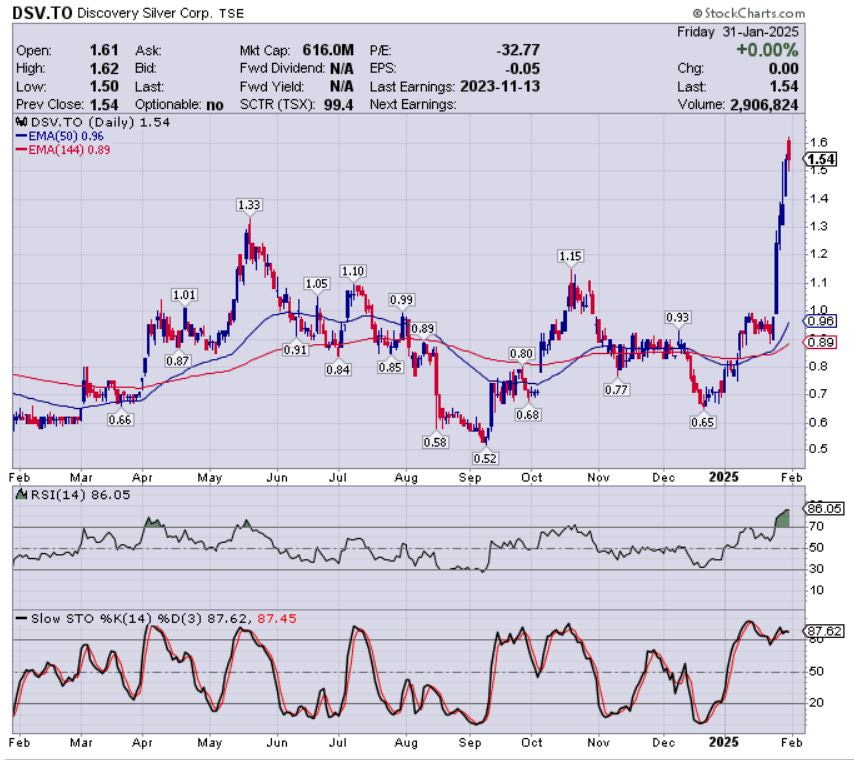Click the Chg value 0.00

[x=783, y=69]
